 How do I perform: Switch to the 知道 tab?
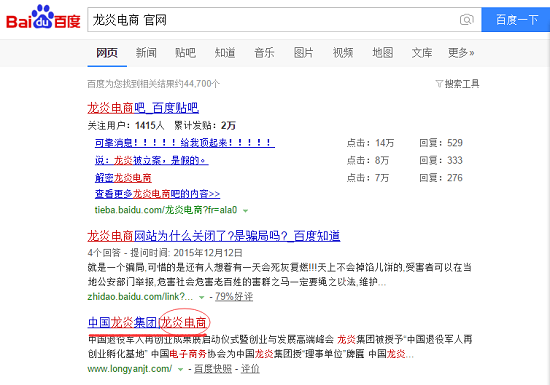click(225, 53)
